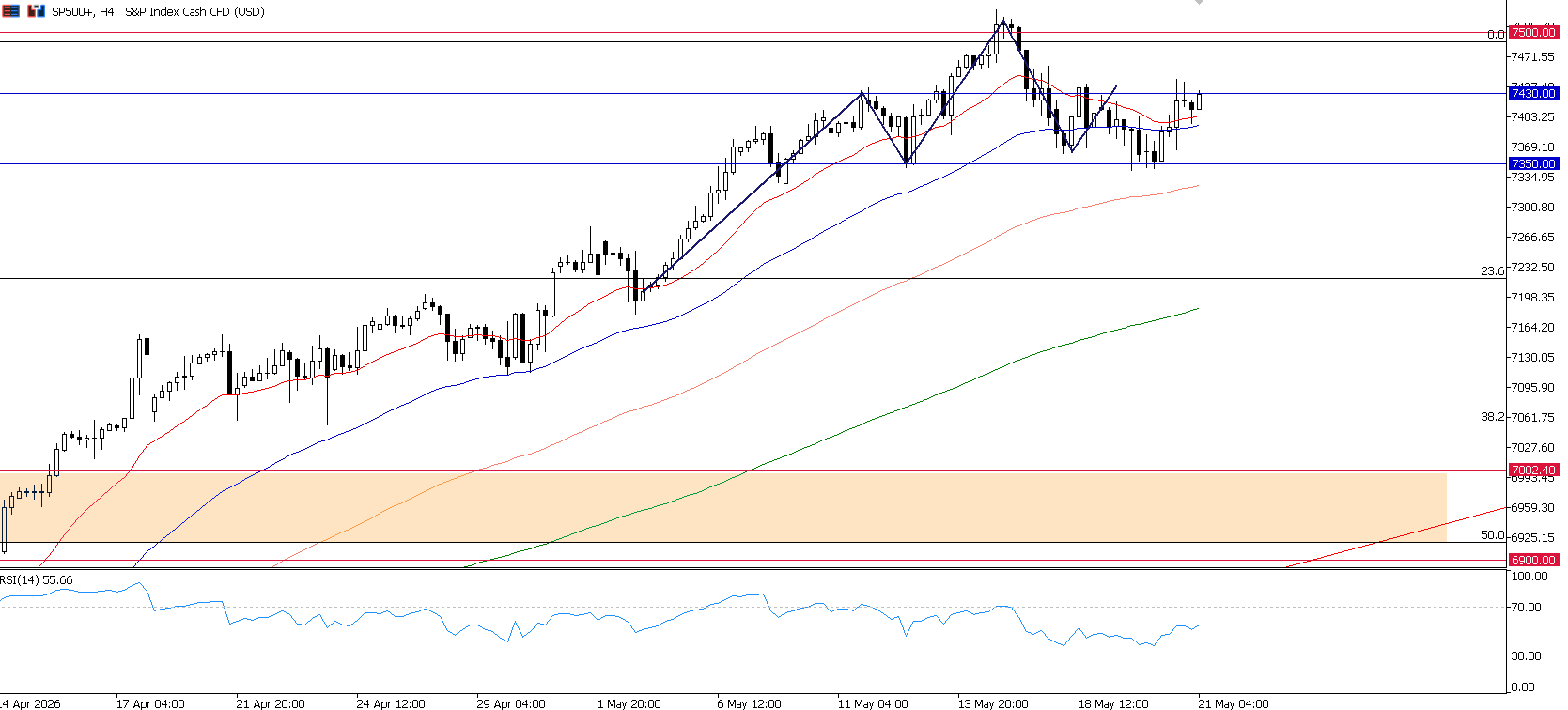Click the 6959.30 value on the price scale
Screen dimensions: 1568x710
pos(1532,508)
